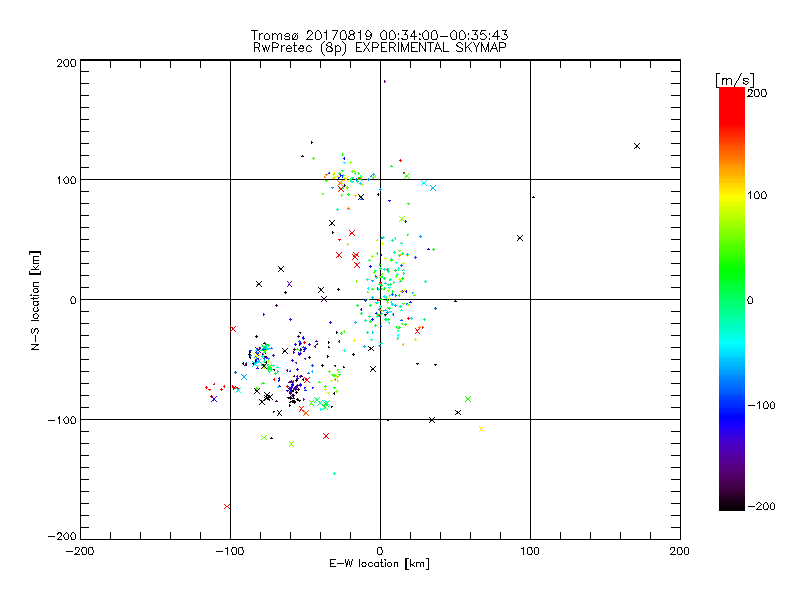Click the N-S axis tick label "200"
The height and width of the screenshot is (600, 800).
point(67,63)
